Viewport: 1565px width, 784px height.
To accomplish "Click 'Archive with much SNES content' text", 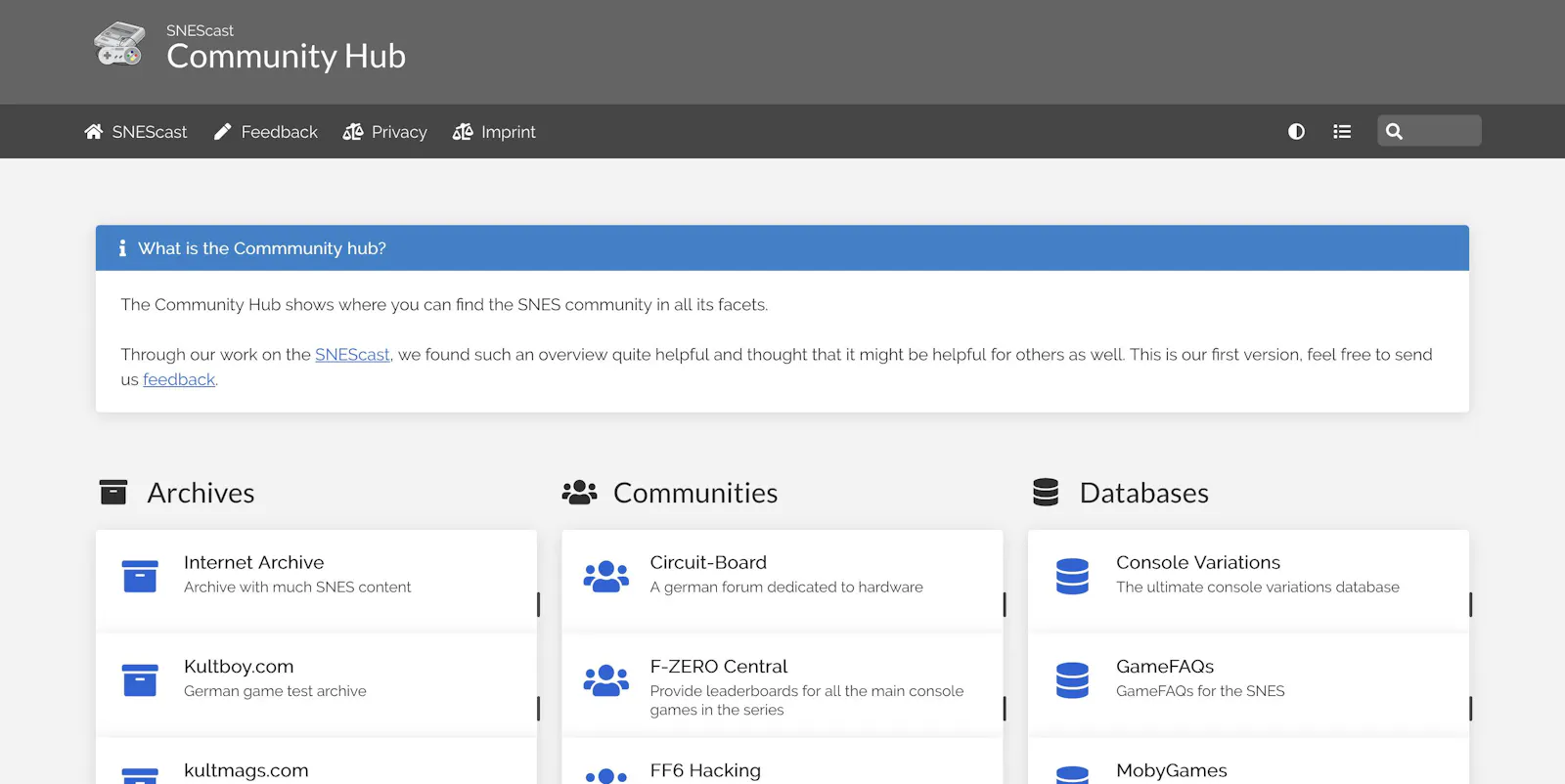I will point(297,587).
